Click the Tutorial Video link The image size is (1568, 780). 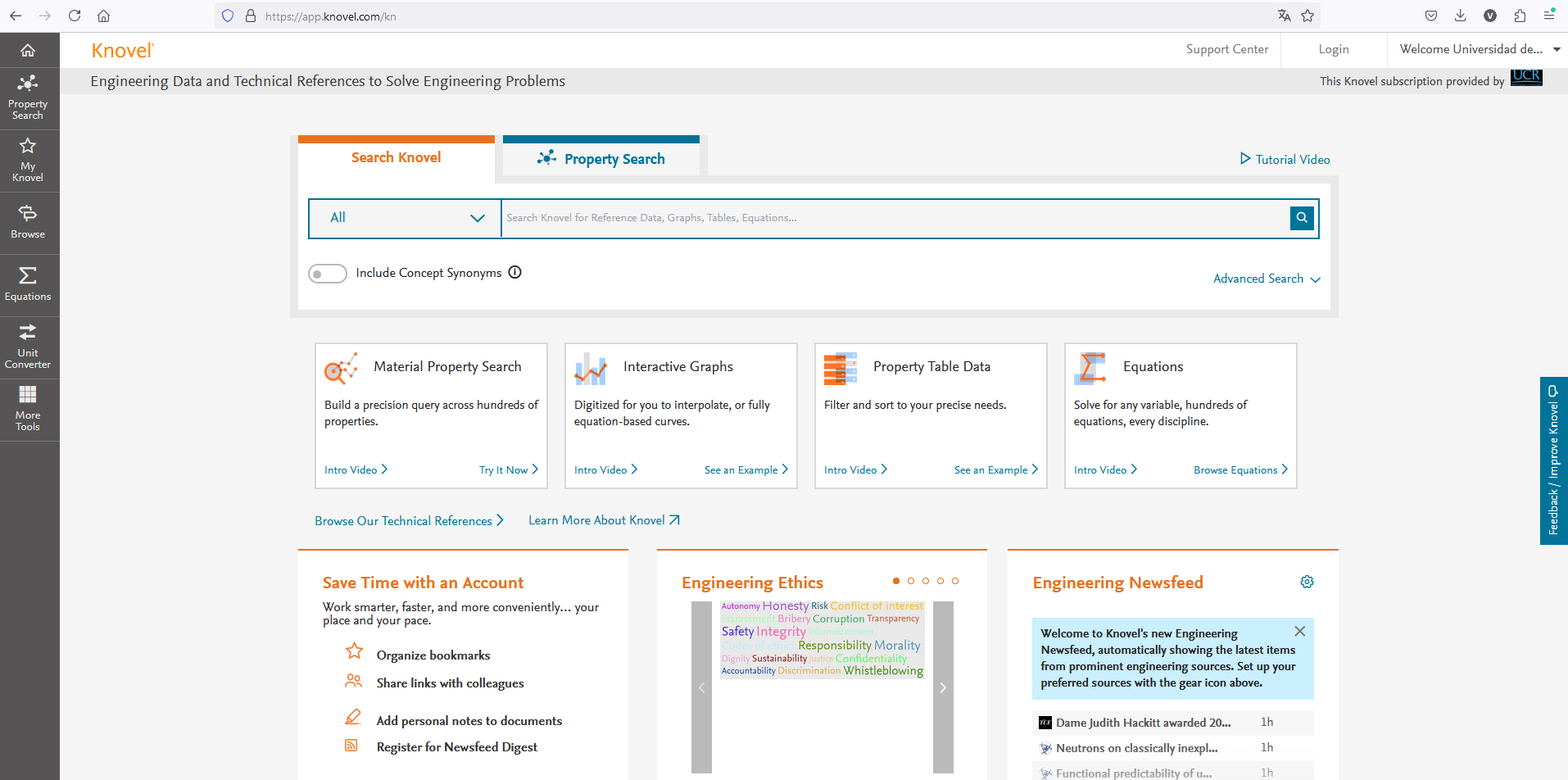[x=1285, y=160]
